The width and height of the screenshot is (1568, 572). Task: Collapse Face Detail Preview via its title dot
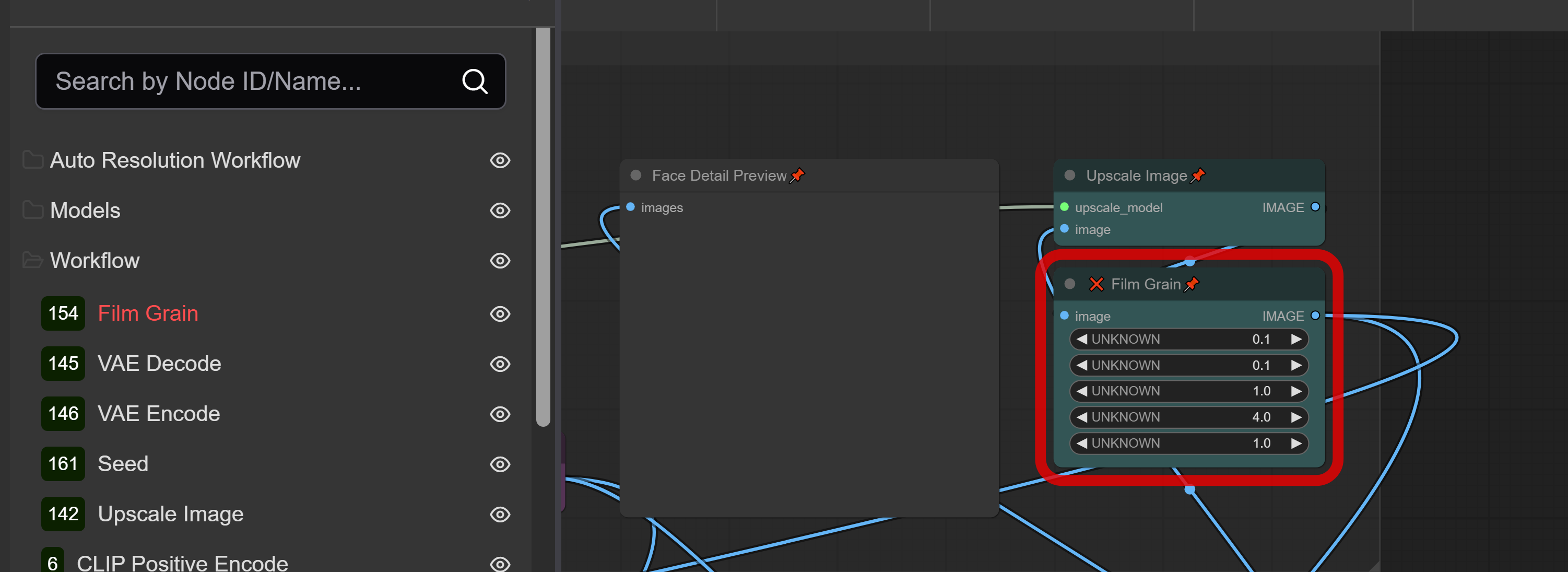(636, 176)
